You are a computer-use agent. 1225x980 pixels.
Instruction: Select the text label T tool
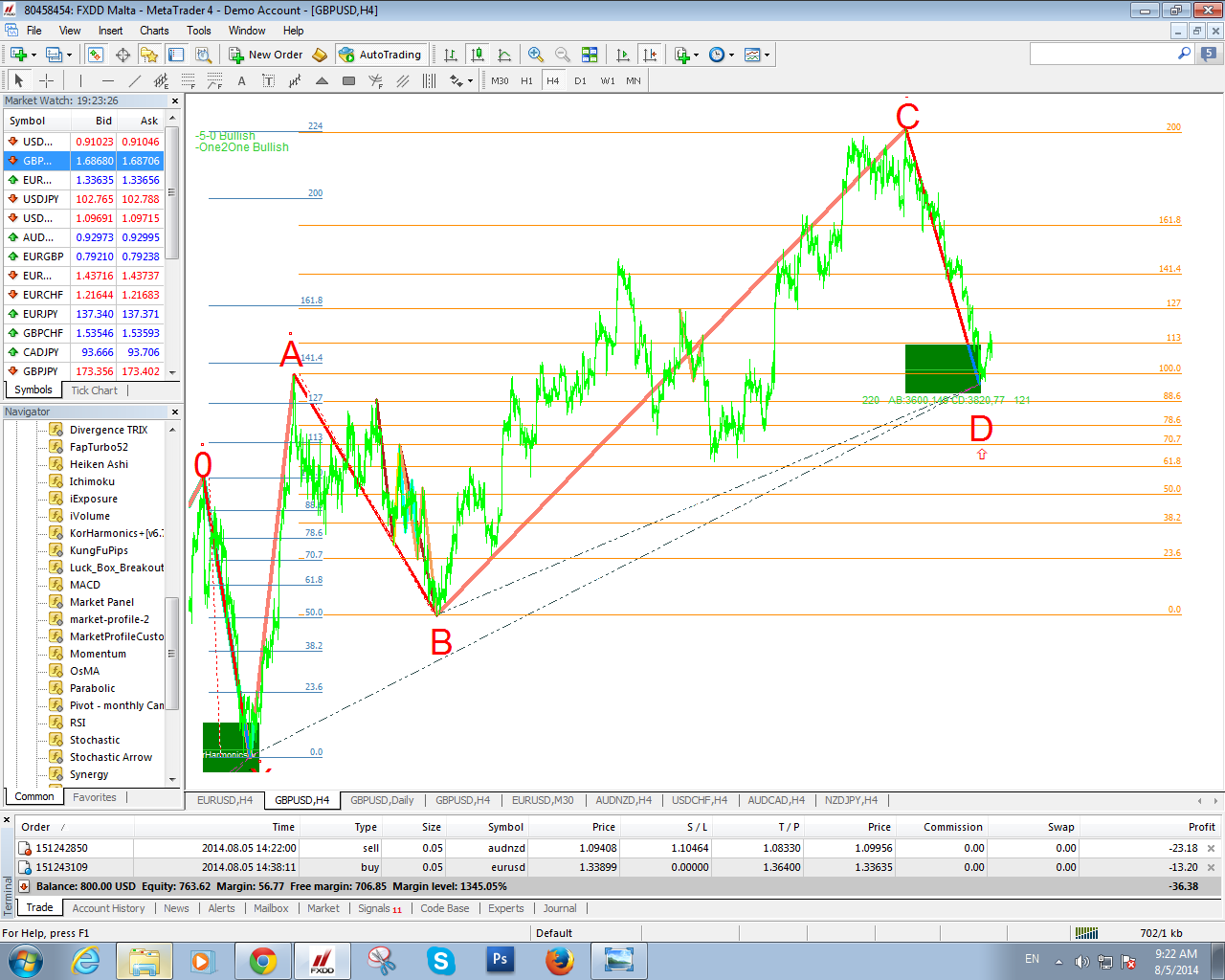[268, 80]
